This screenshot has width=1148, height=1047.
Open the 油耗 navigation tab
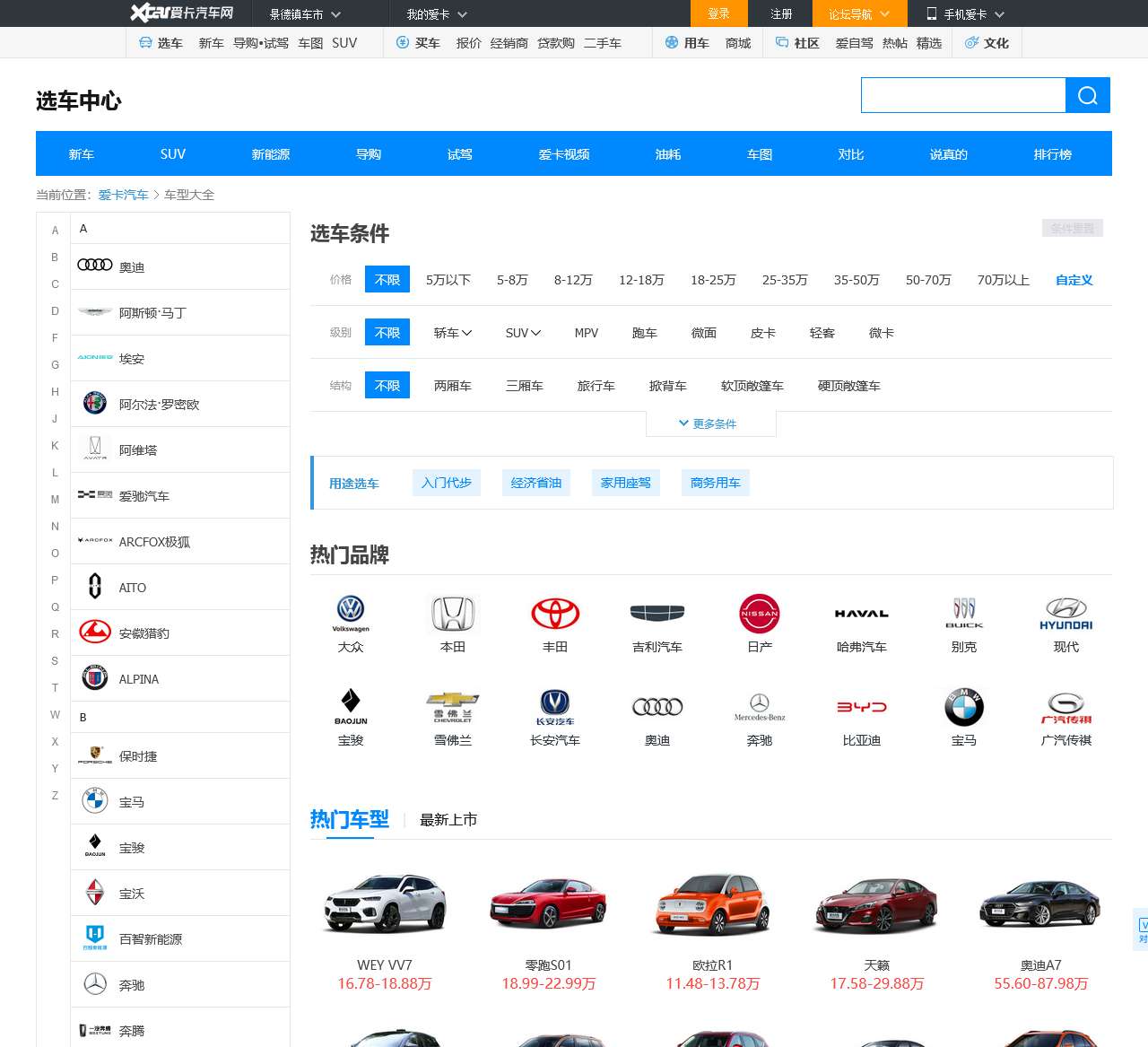[668, 154]
